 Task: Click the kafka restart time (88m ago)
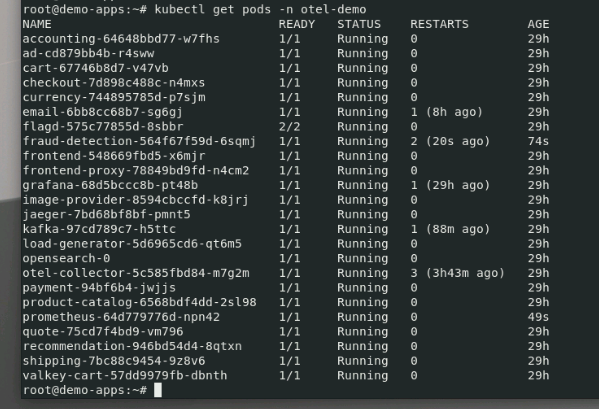tap(458, 230)
